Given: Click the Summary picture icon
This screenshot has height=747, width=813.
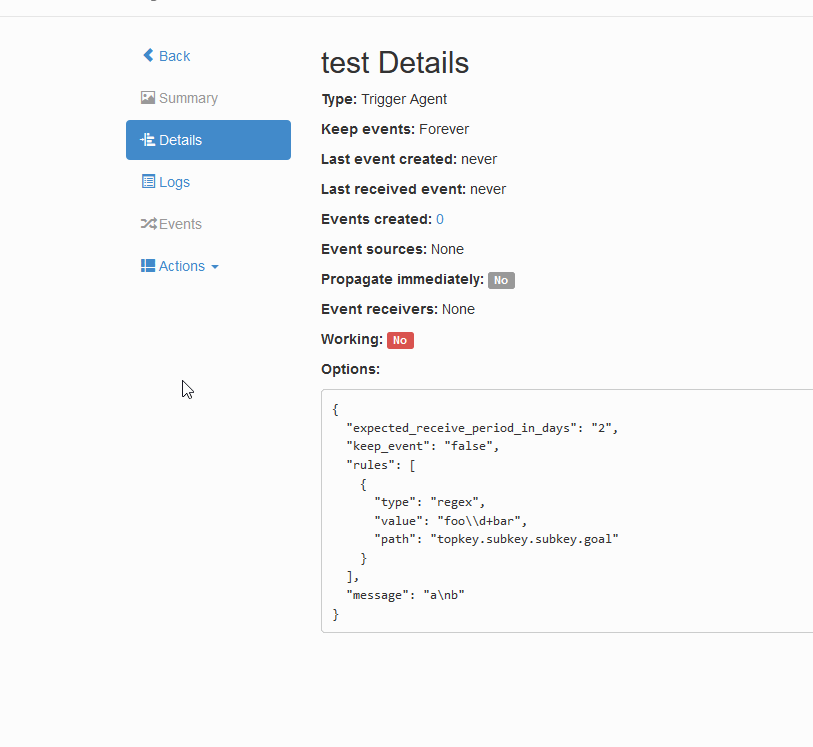Looking at the screenshot, I should pyautogui.click(x=148, y=97).
